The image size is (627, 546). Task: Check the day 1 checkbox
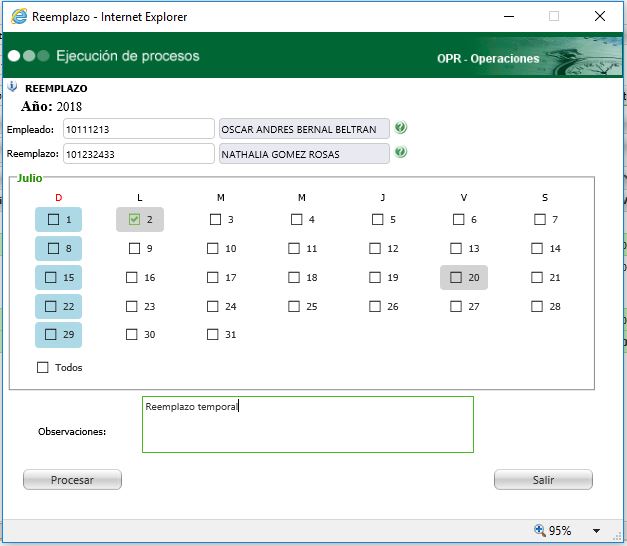pyautogui.click(x=54, y=219)
